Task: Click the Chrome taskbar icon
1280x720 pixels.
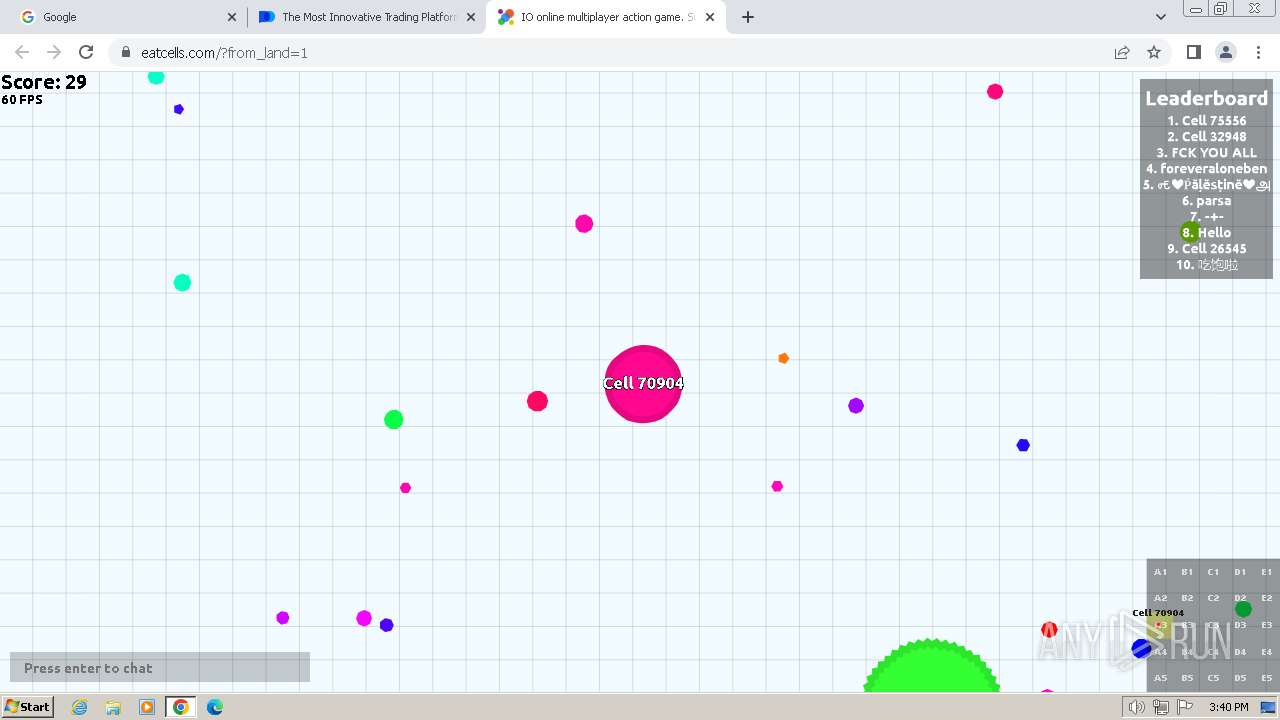Action: click(x=180, y=707)
